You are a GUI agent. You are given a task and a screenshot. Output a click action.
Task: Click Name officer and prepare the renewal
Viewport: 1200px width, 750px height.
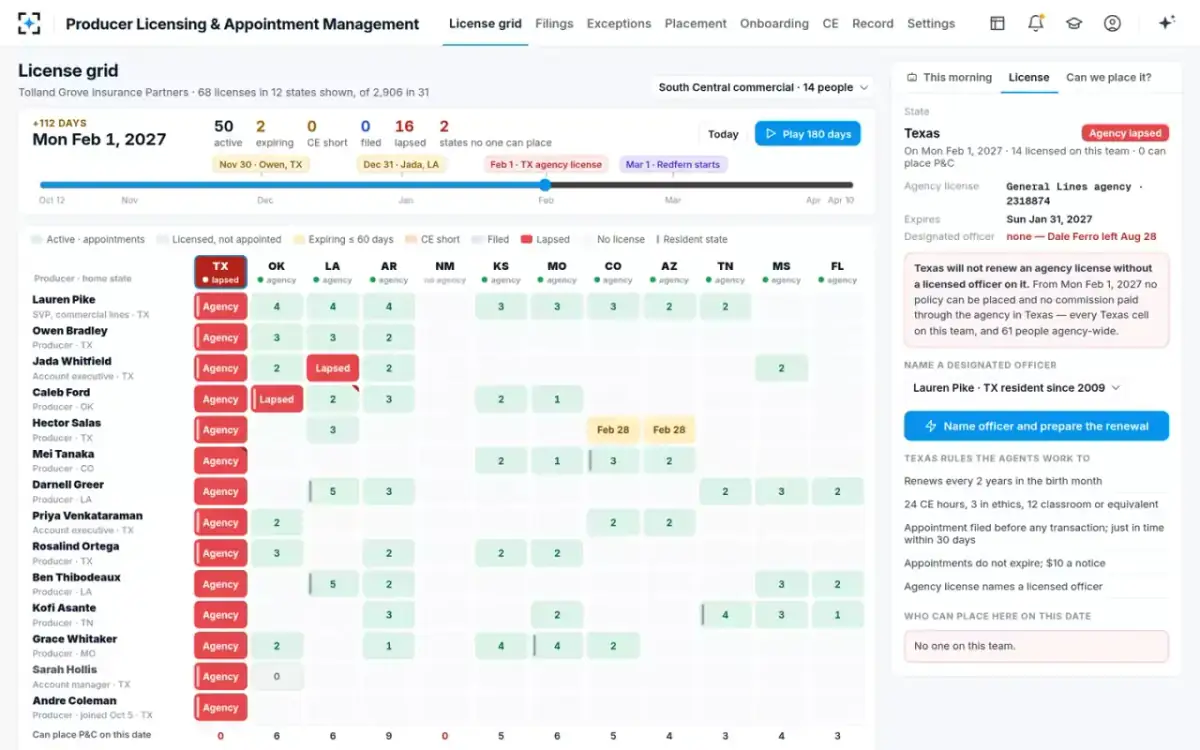click(1036, 426)
